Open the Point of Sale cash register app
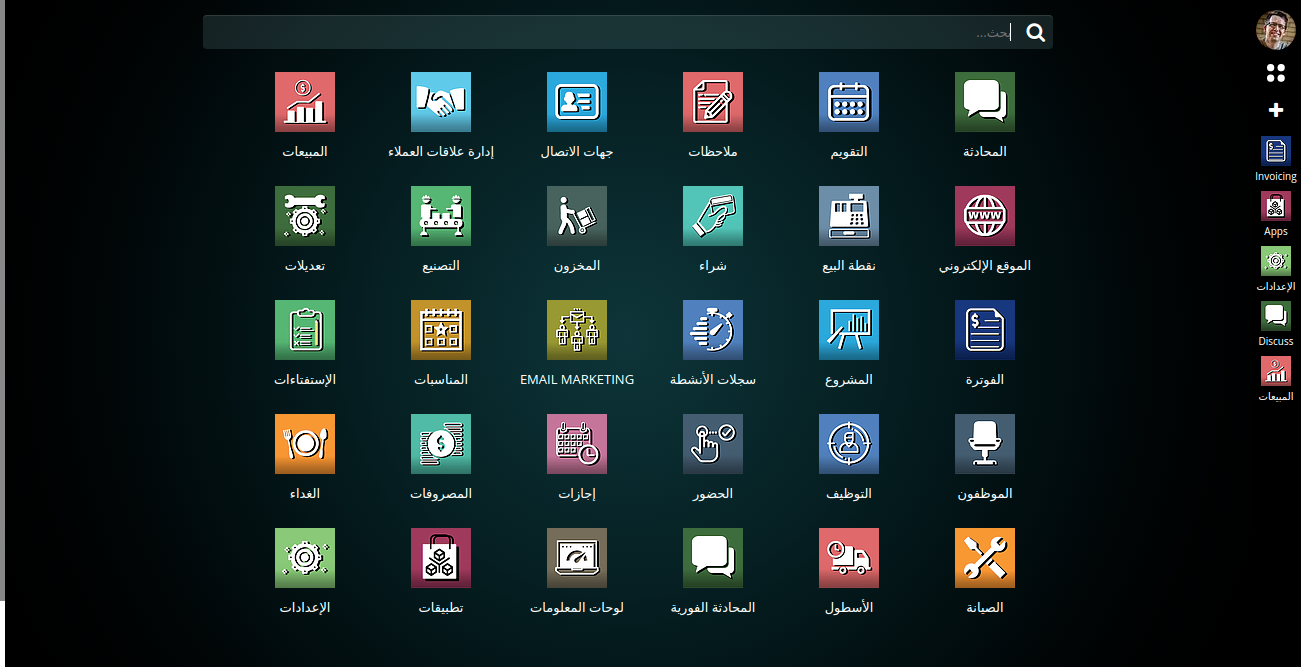Image resolution: width=1301 pixels, height=667 pixels. [848, 216]
